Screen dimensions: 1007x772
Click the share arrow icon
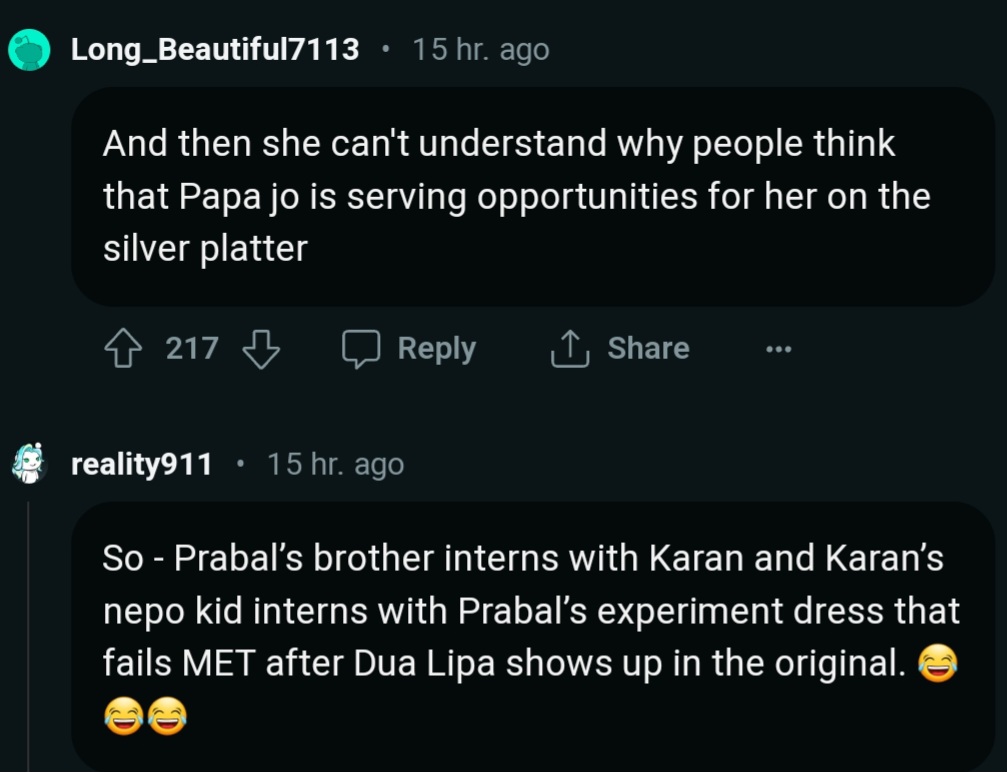coord(569,349)
